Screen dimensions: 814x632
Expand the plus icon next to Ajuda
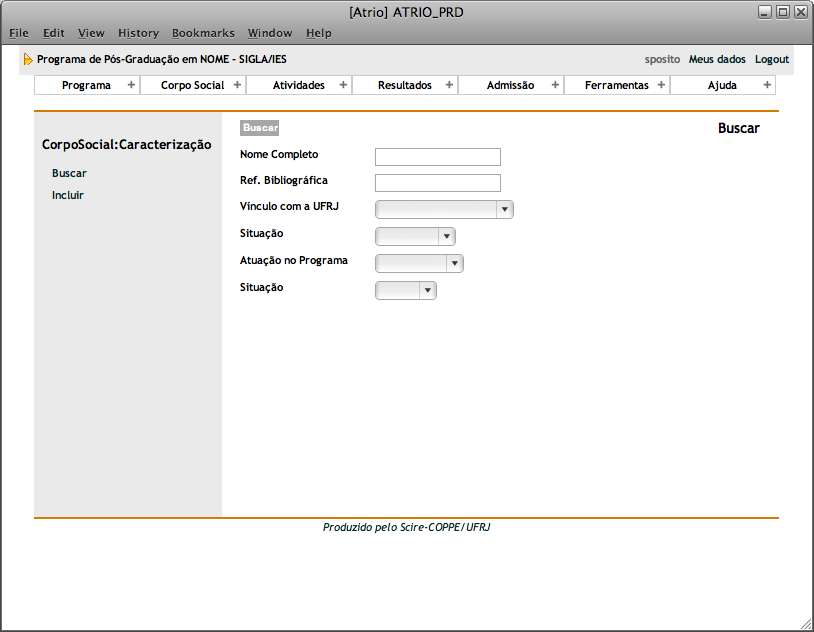[x=767, y=85]
